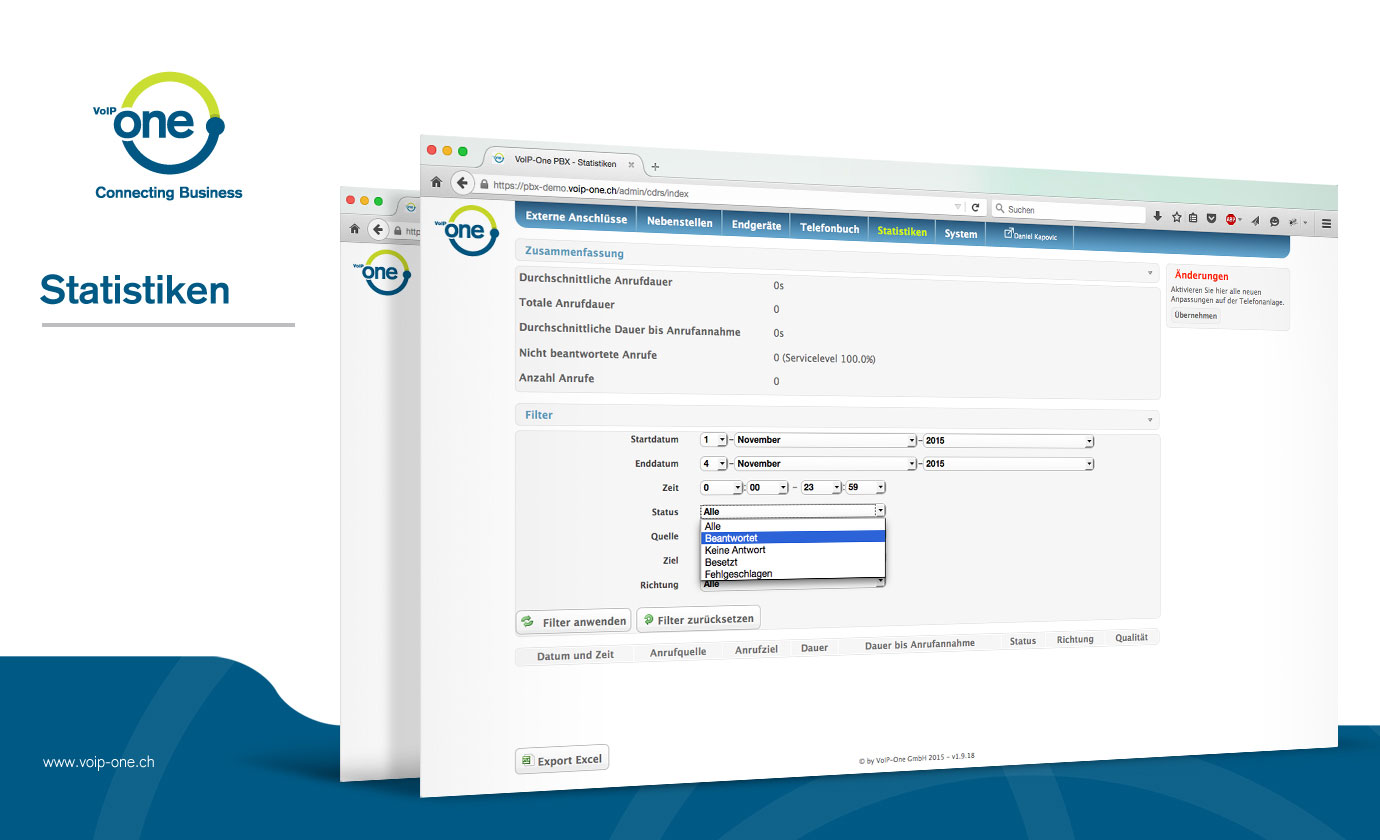
Task: Click the lock icon in the address bar
Action: click(484, 185)
